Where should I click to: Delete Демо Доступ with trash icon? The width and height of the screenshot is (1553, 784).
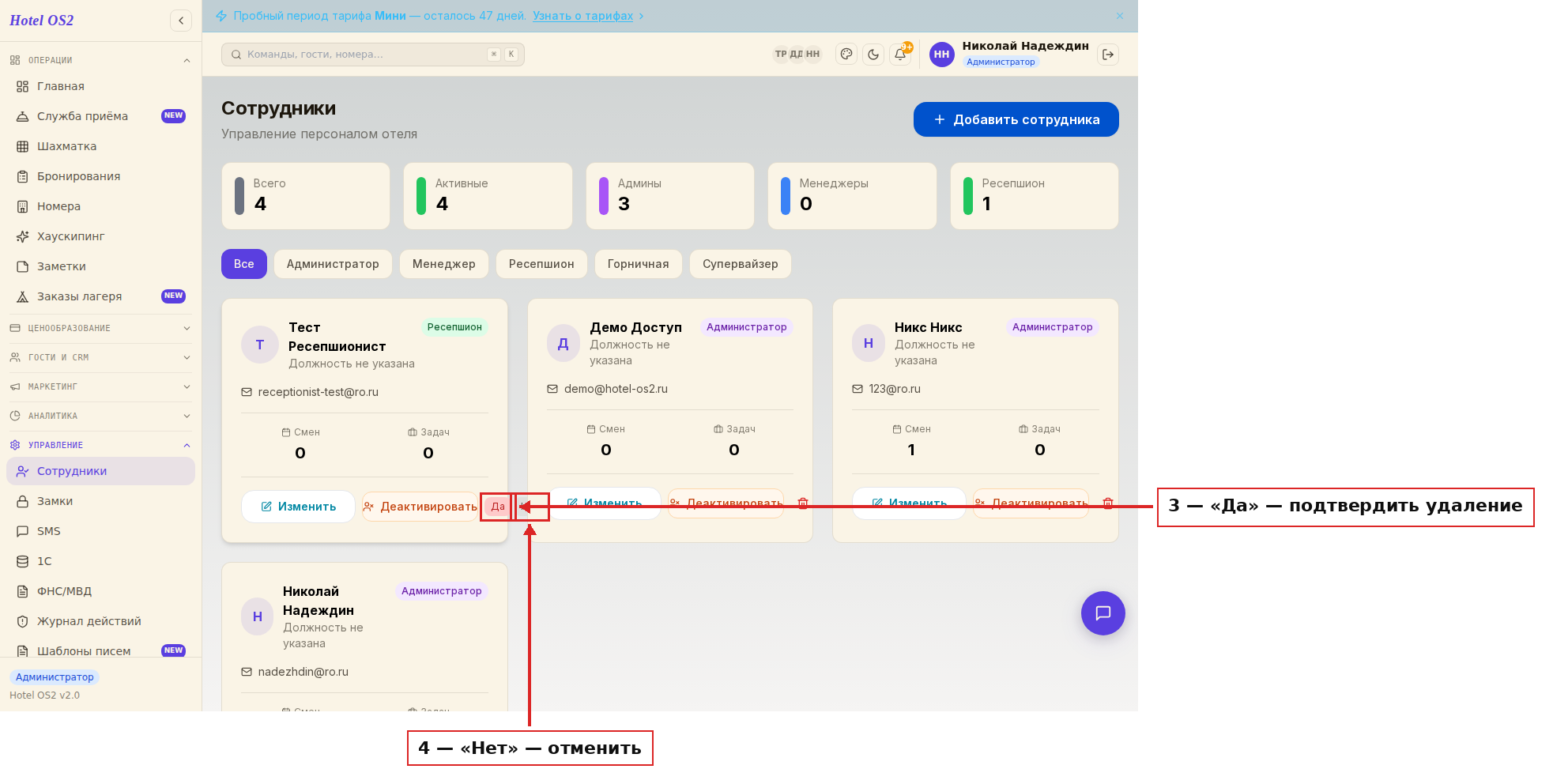(x=803, y=503)
